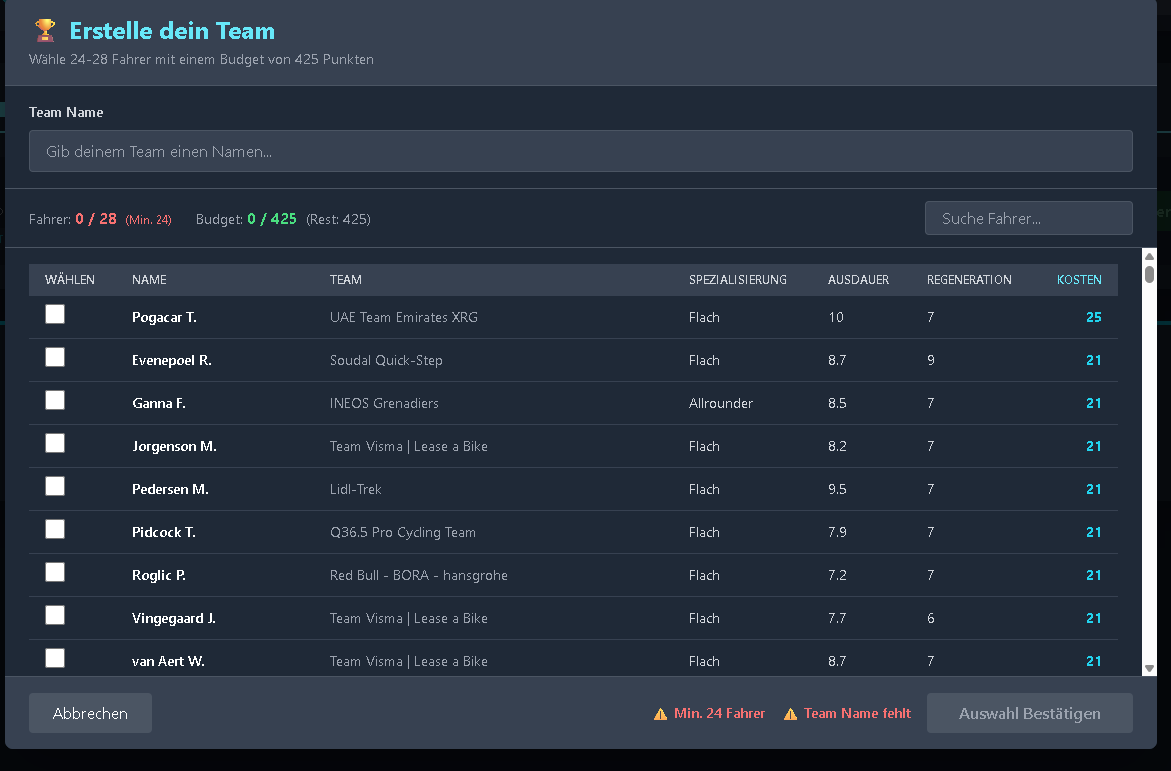Sort by the Regeneration column header
The image size is (1171, 771).
click(968, 280)
